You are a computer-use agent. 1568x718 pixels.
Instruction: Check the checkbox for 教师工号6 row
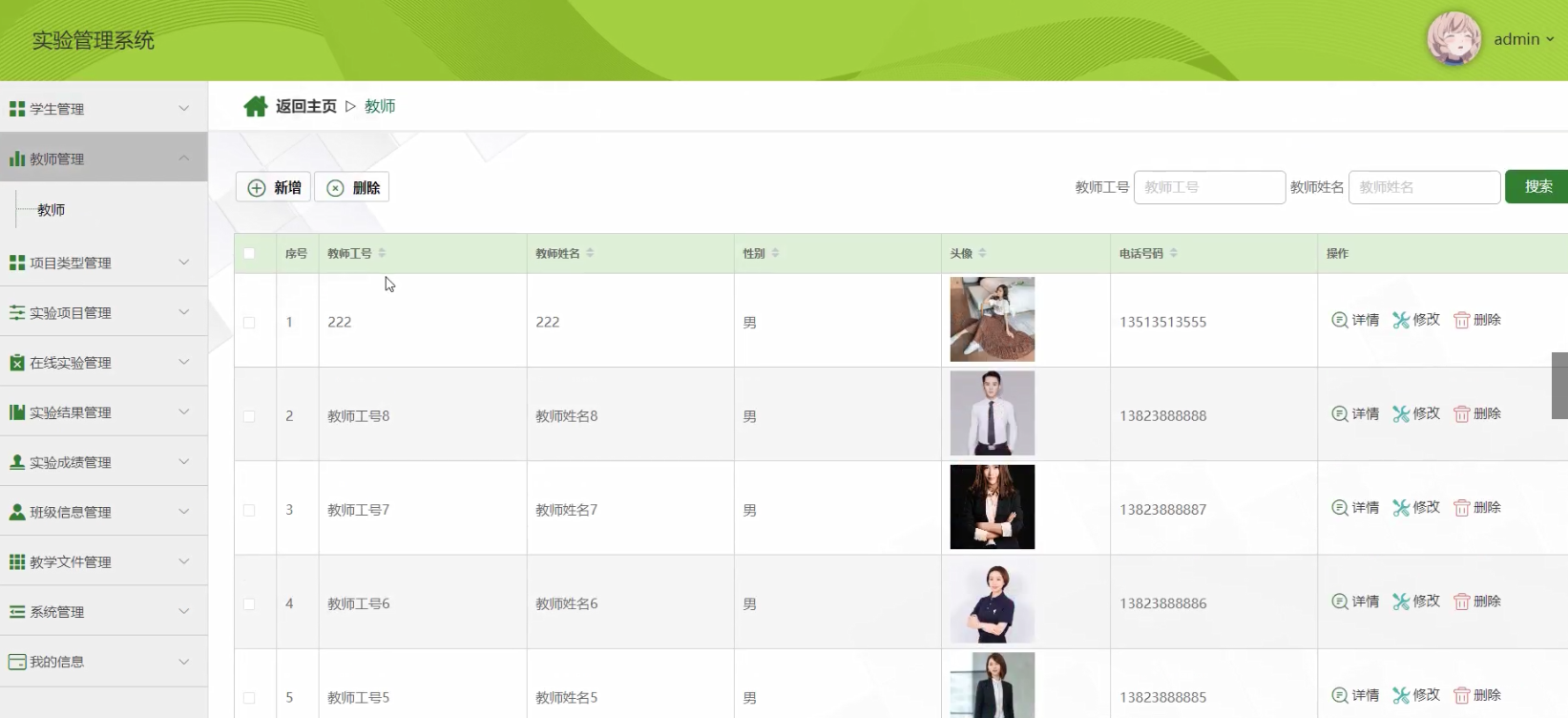pos(249,603)
